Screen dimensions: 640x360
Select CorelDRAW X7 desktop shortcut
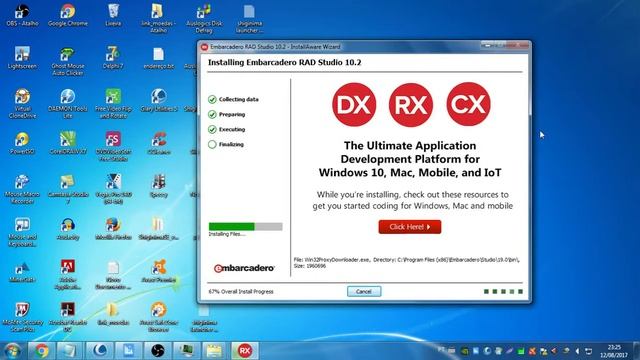click(68, 143)
